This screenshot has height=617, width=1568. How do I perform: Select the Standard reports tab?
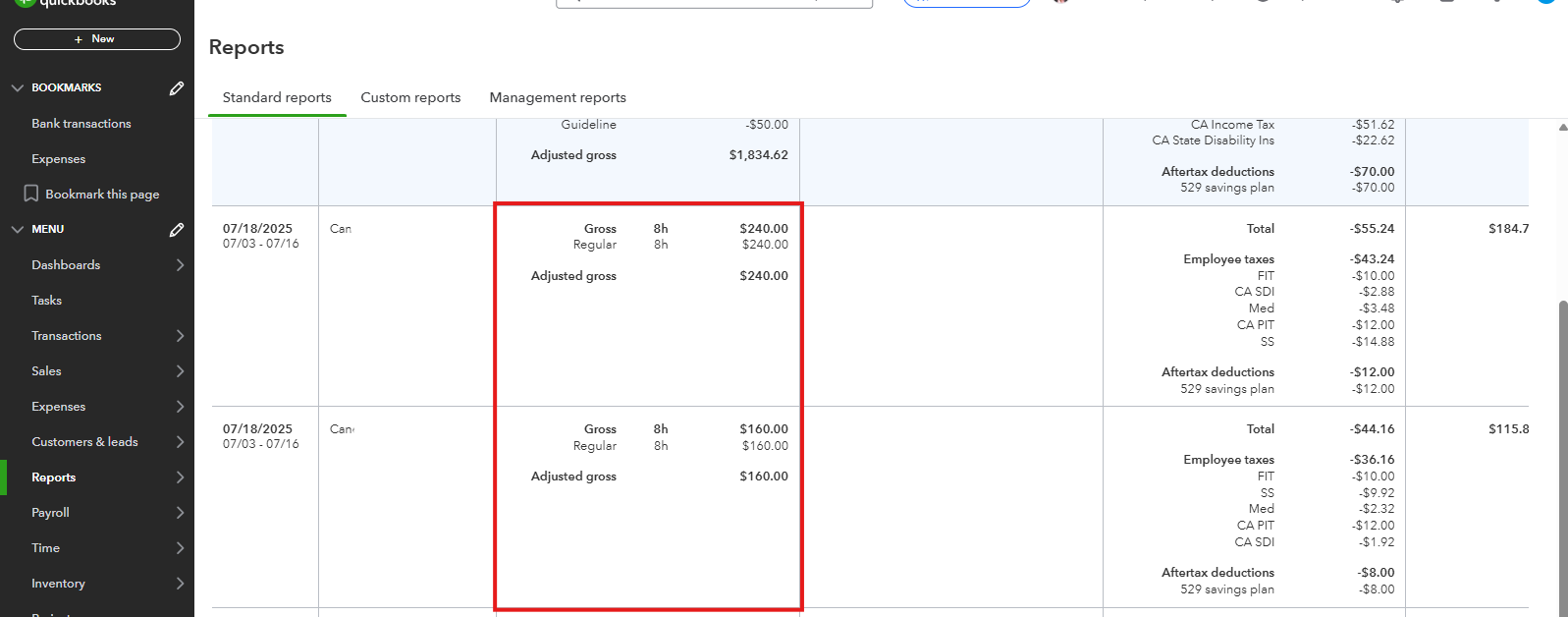click(277, 97)
